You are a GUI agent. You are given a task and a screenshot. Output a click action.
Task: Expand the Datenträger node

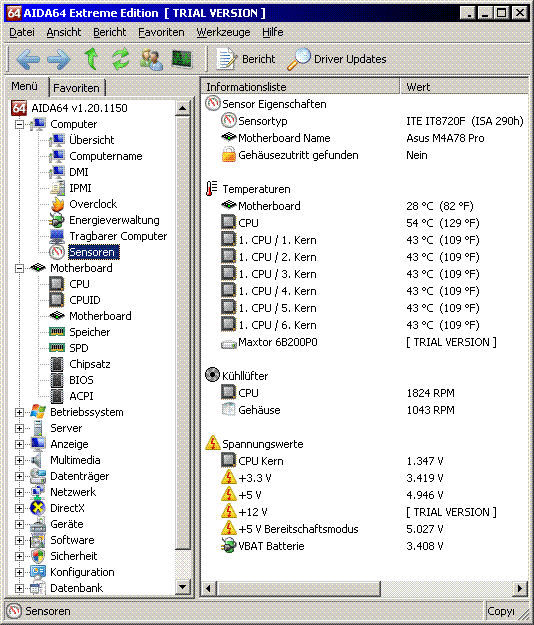(19, 476)
